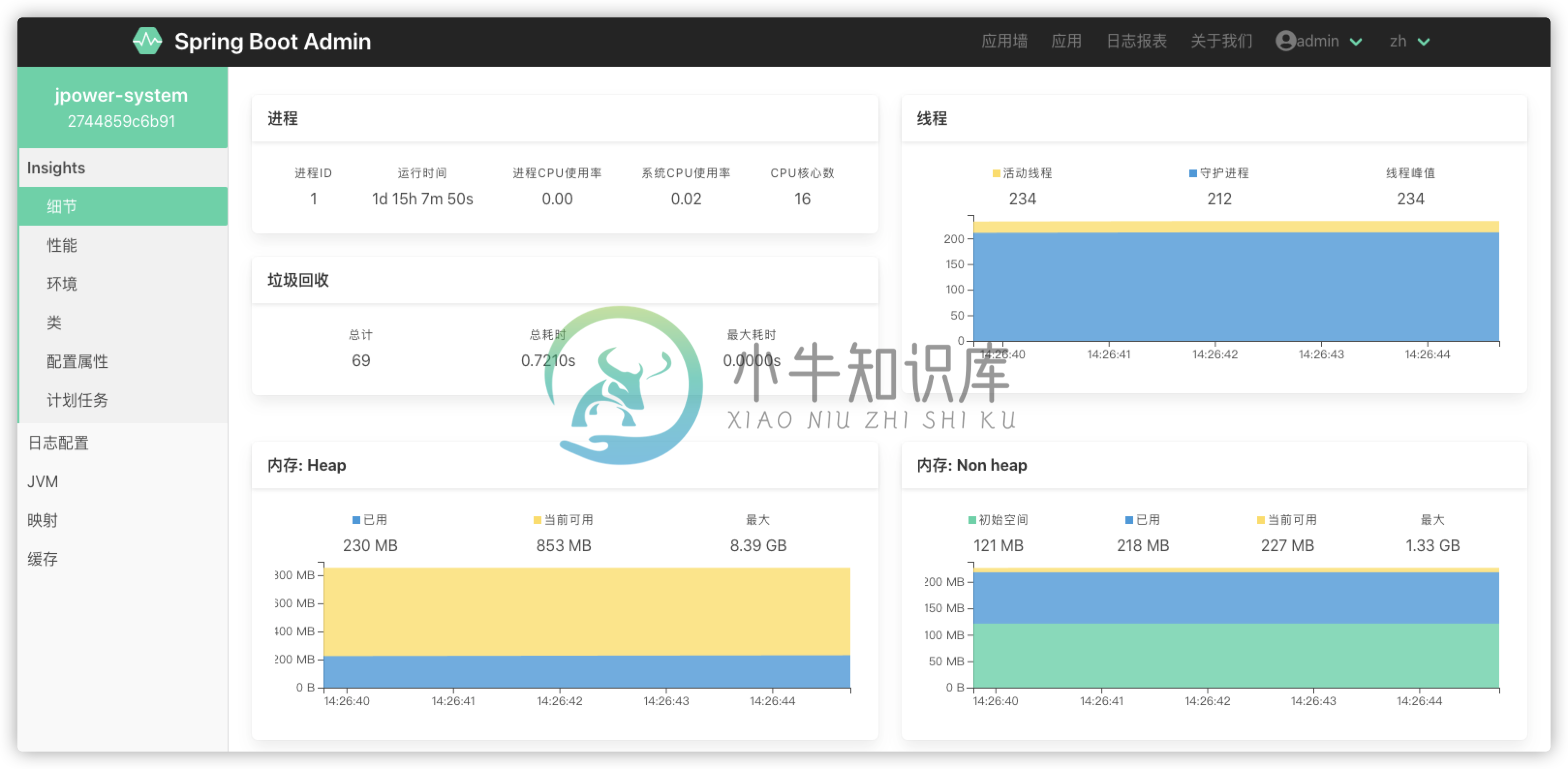
Task: Open the 应用墙 navigation item
Action: [x=1004, y=41]
